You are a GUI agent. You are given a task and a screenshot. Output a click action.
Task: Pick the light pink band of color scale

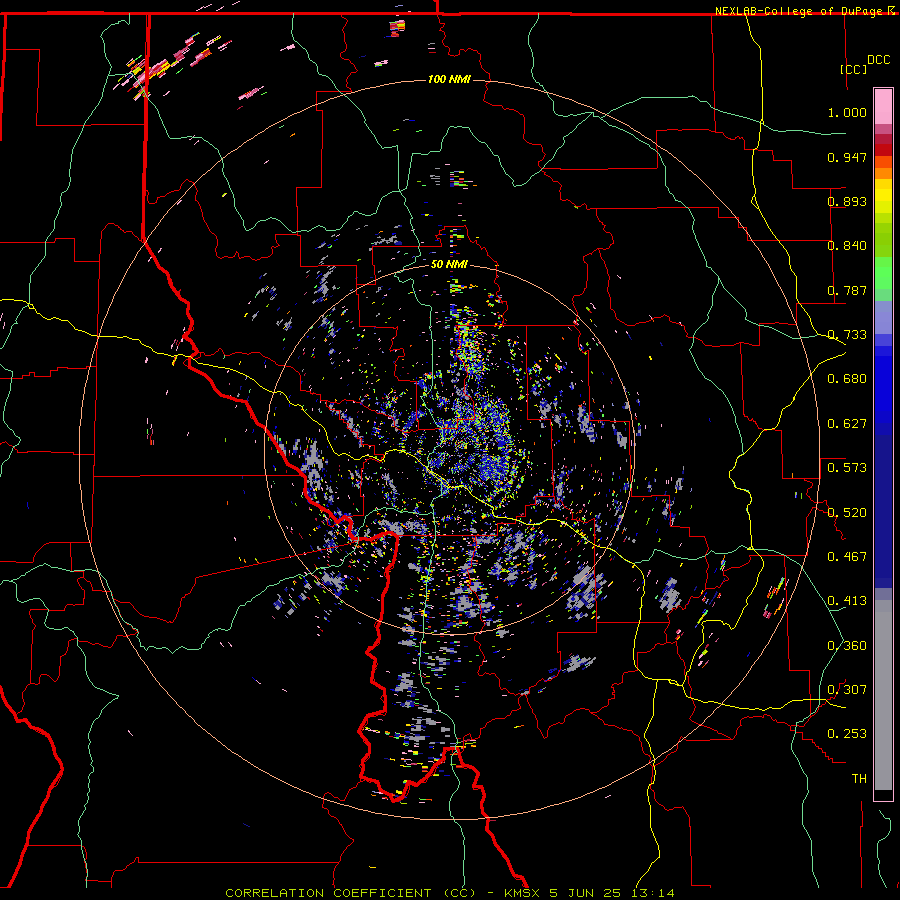coord(883,107)
